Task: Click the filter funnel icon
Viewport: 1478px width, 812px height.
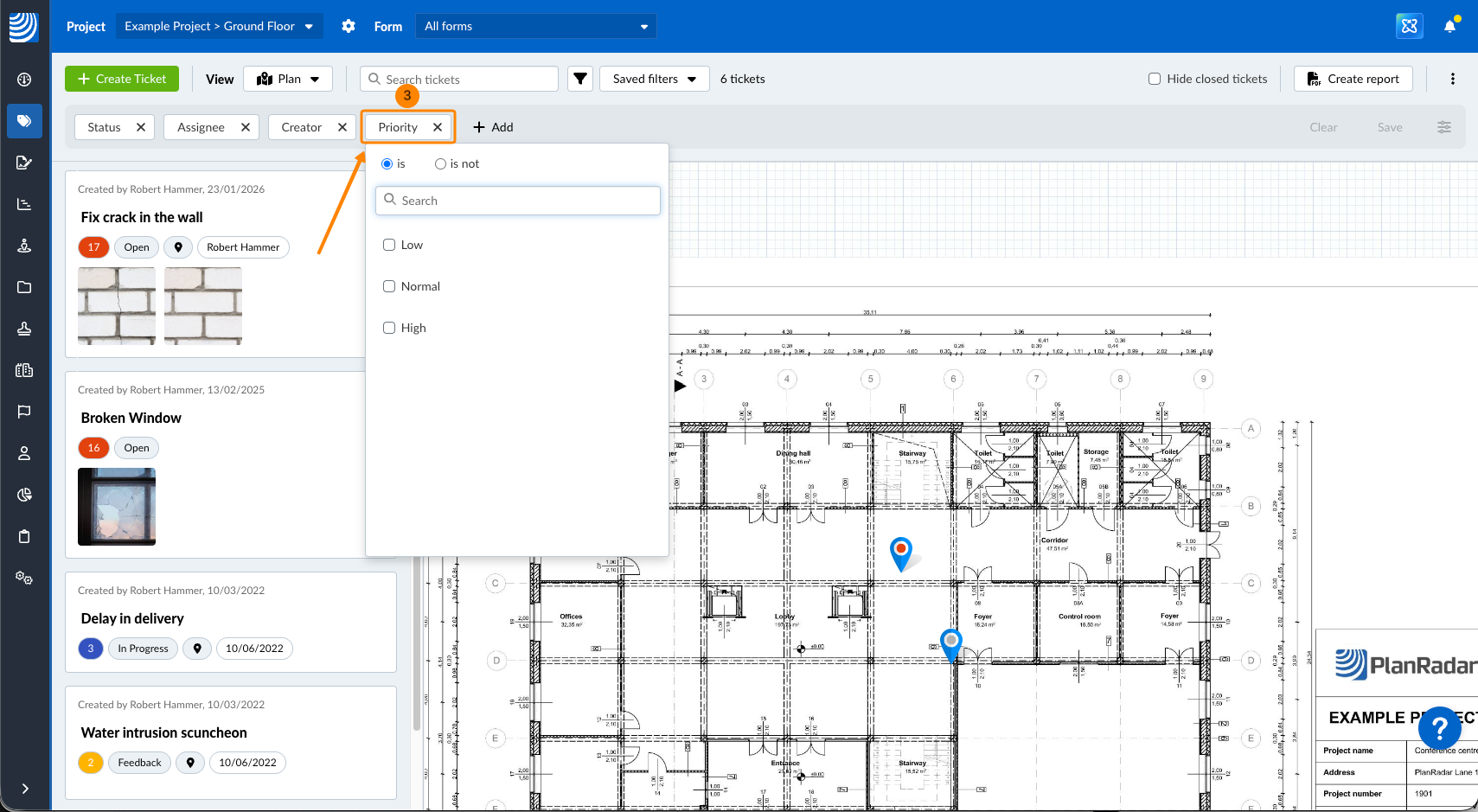Action: 580,79
